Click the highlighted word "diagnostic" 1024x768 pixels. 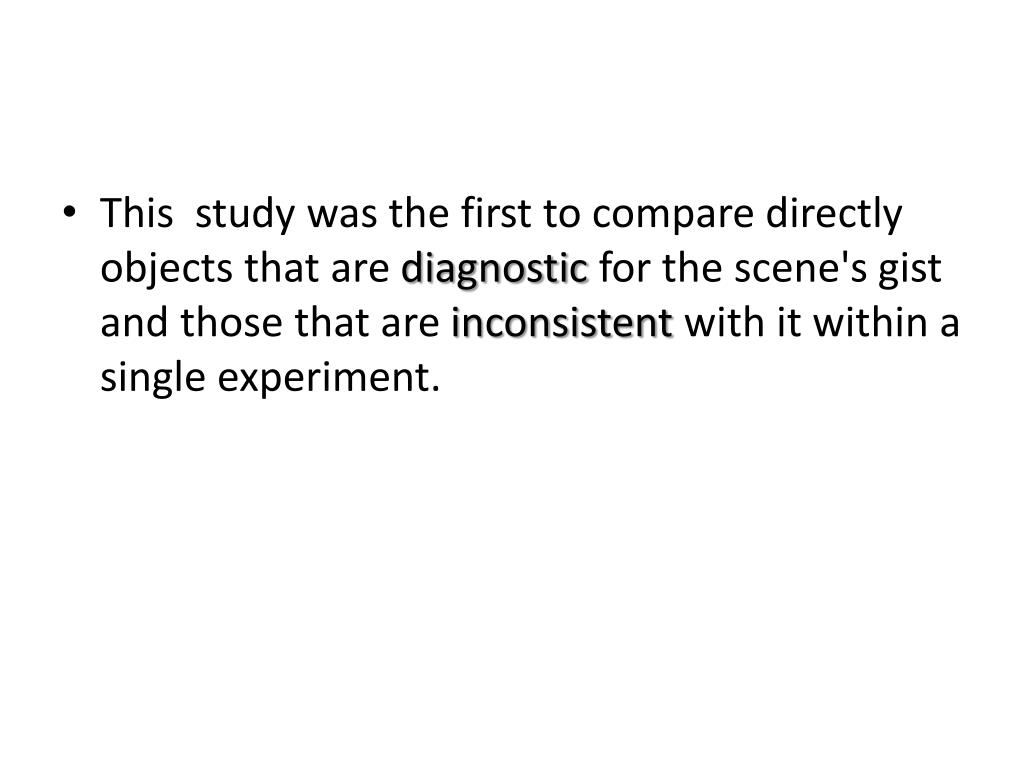(495, 268)
